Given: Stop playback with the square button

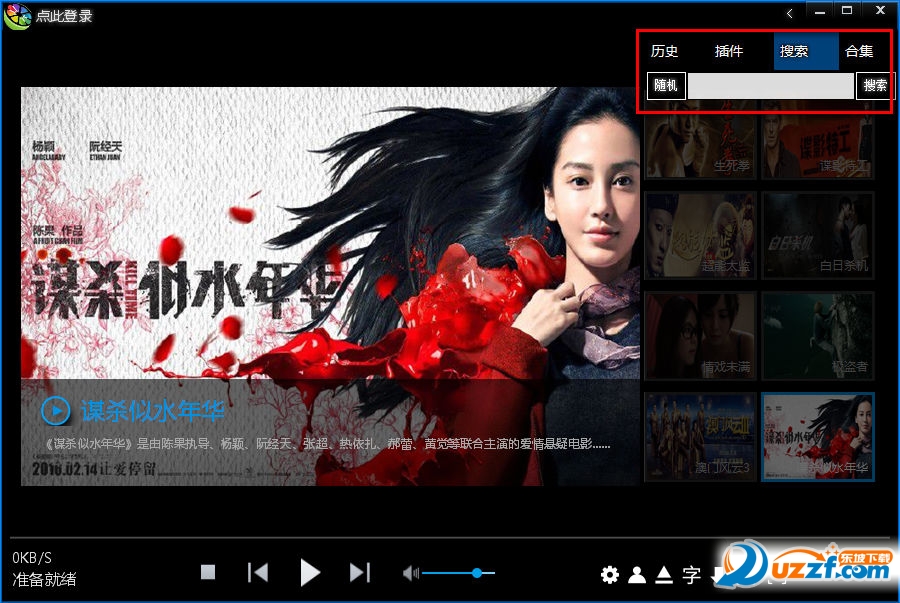Looking at the screenshot, I should point(208,572).
